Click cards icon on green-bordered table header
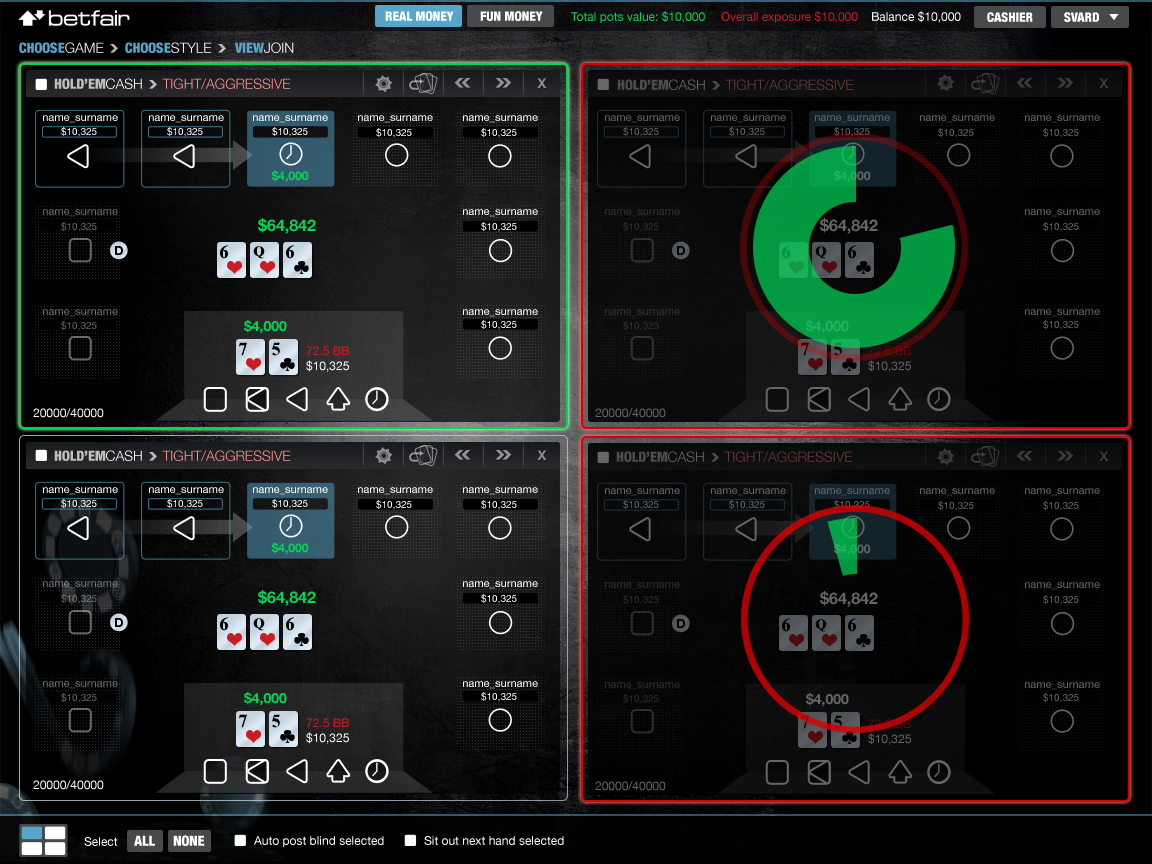The image size is (1152, 864). pos(423,84)
